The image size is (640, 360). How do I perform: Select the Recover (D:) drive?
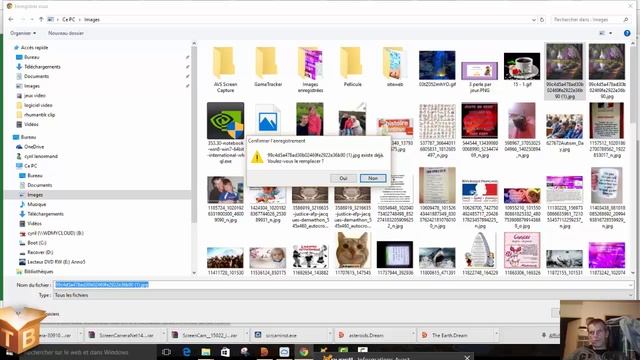40,252
